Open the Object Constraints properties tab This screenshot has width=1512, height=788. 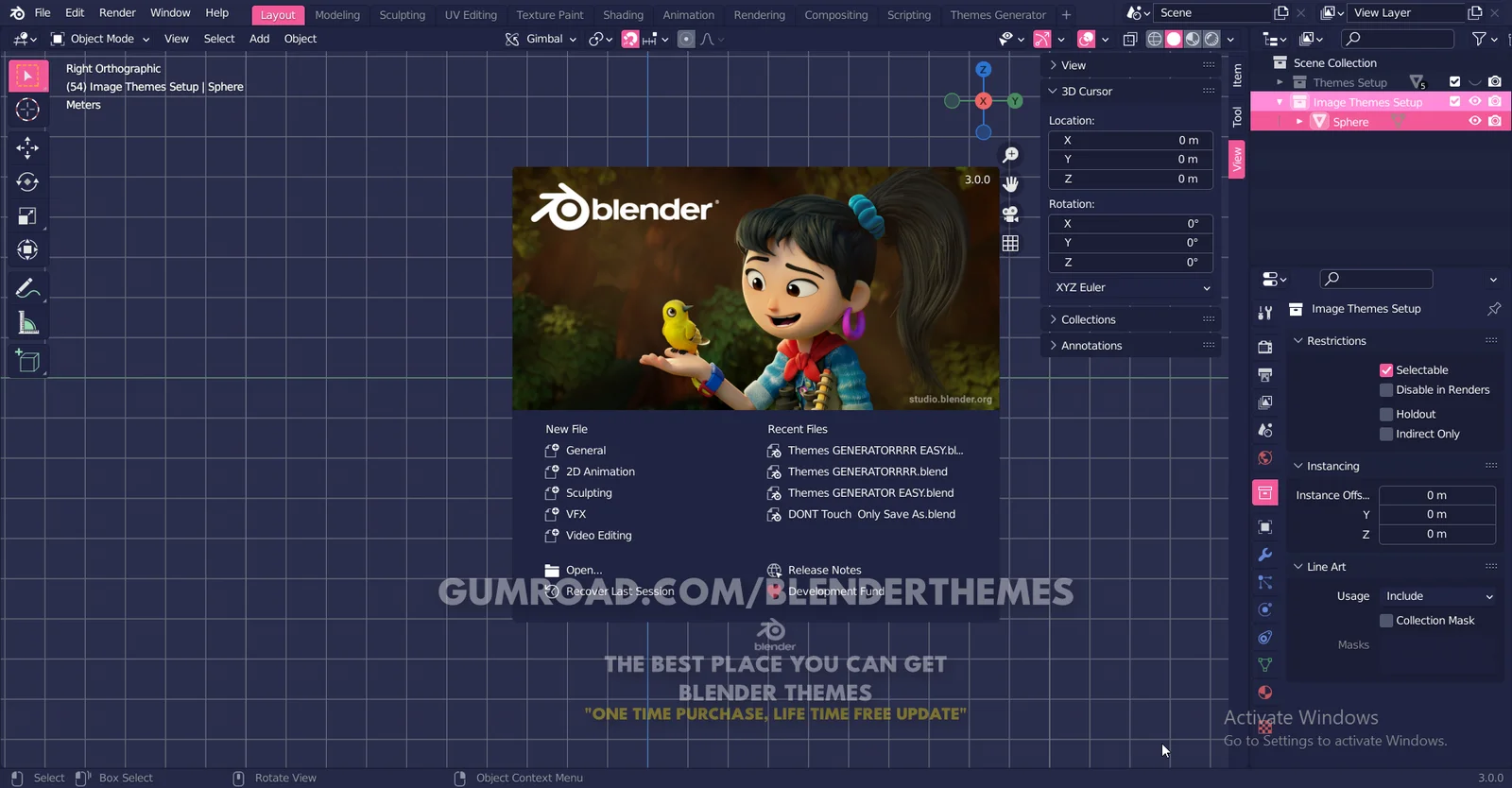point(1265,638)
